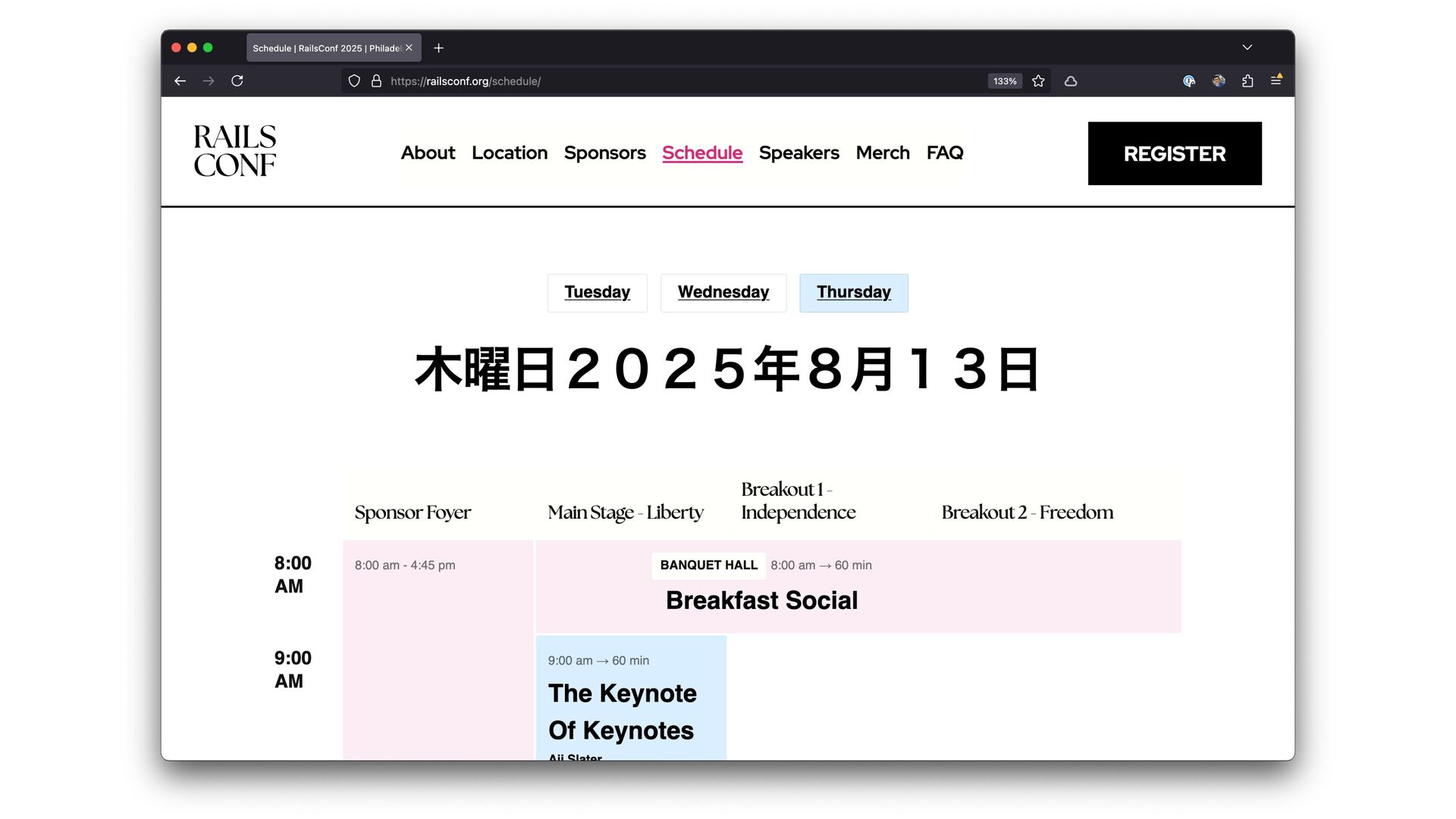Open the Sponsors nav link
Viewport: 1456px width, 819px height.
pos(605,153)
